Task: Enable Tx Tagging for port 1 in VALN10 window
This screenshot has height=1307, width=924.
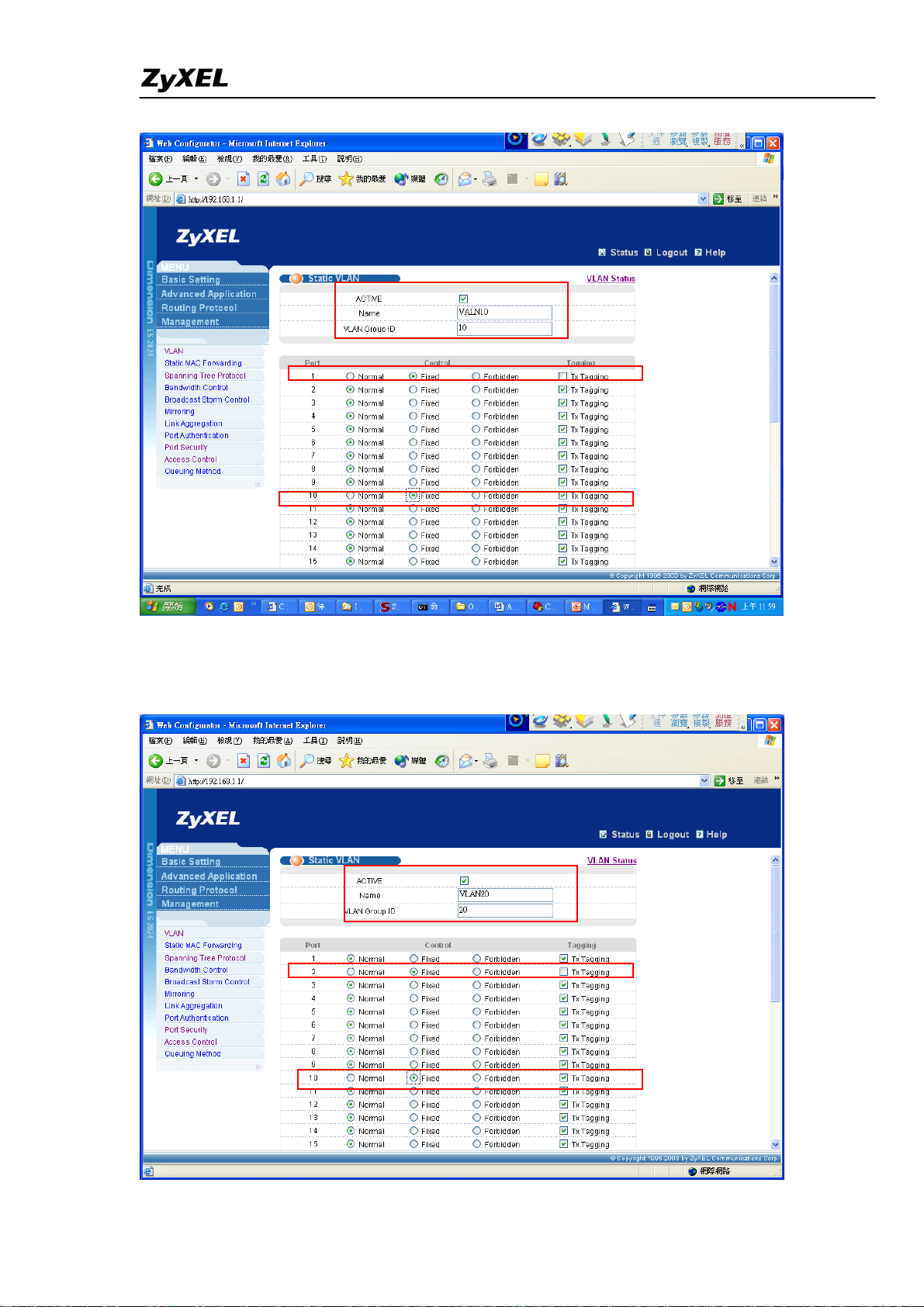Action: (x=562, y=377)
